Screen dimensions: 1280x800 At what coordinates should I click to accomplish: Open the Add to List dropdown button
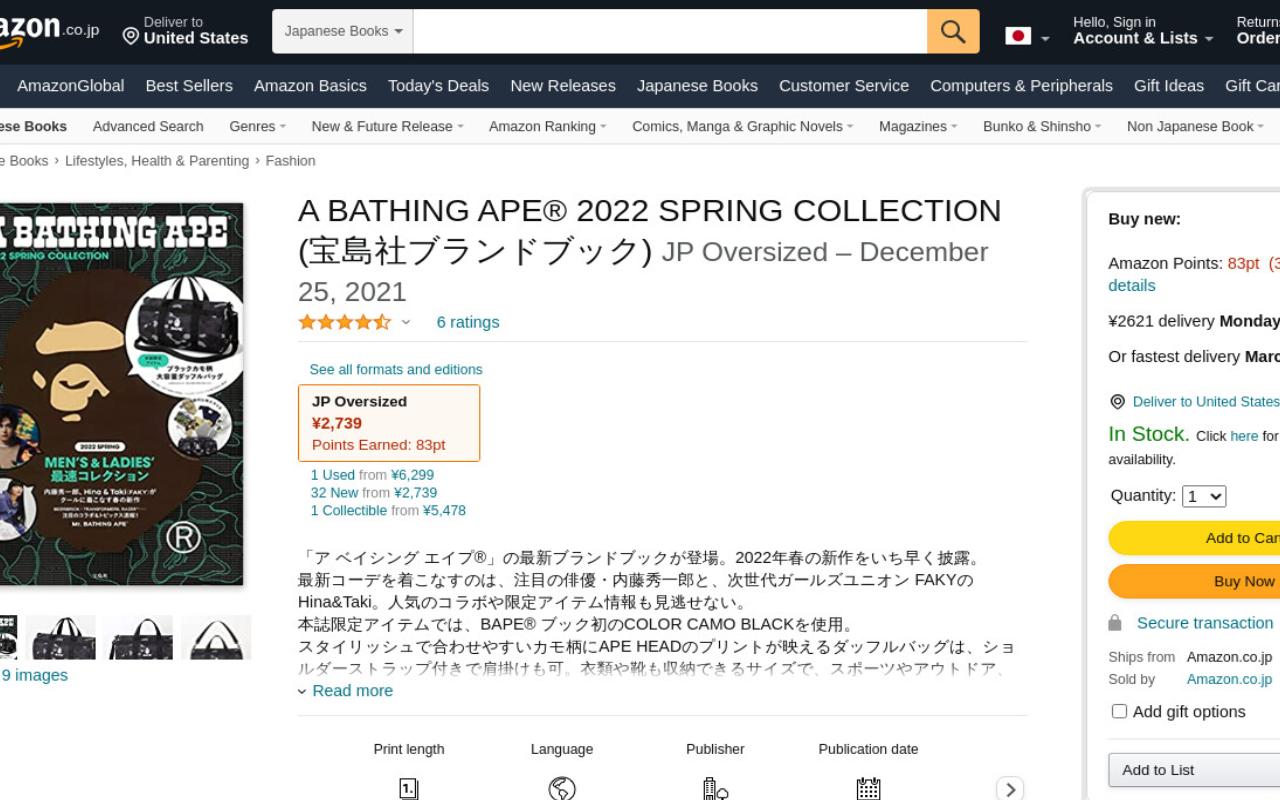tap(1194, 770)
